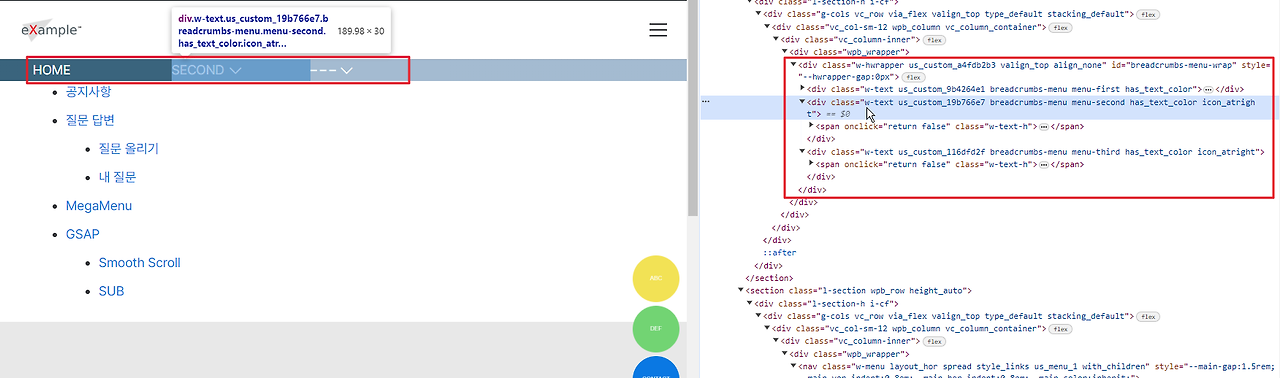This screenshot has height=378, width=1280.
Task: Click the web page vertical scrollbar thumb
Action: [692, 108]
